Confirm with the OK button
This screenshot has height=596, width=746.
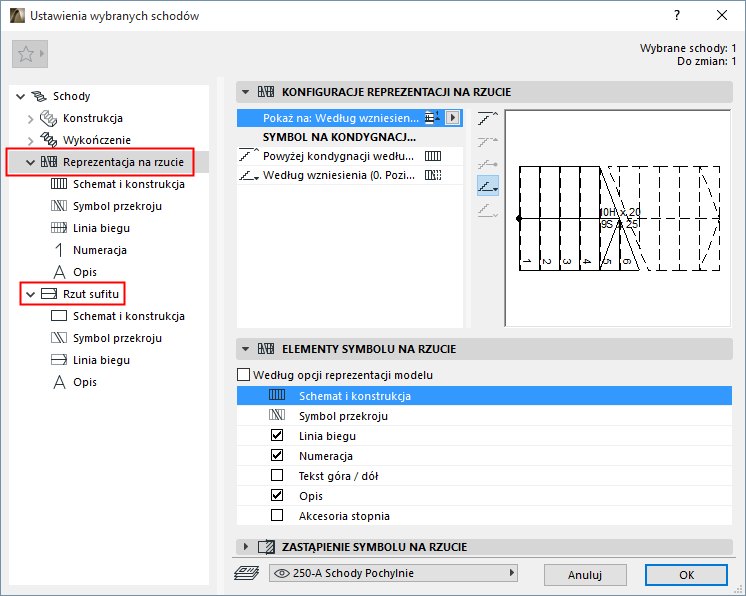click(686, 575)
